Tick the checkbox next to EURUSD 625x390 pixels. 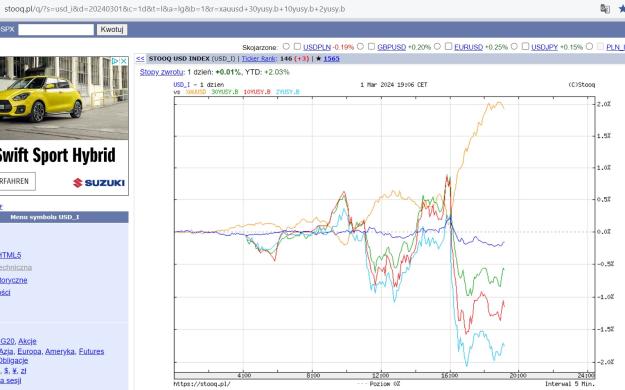448,47
